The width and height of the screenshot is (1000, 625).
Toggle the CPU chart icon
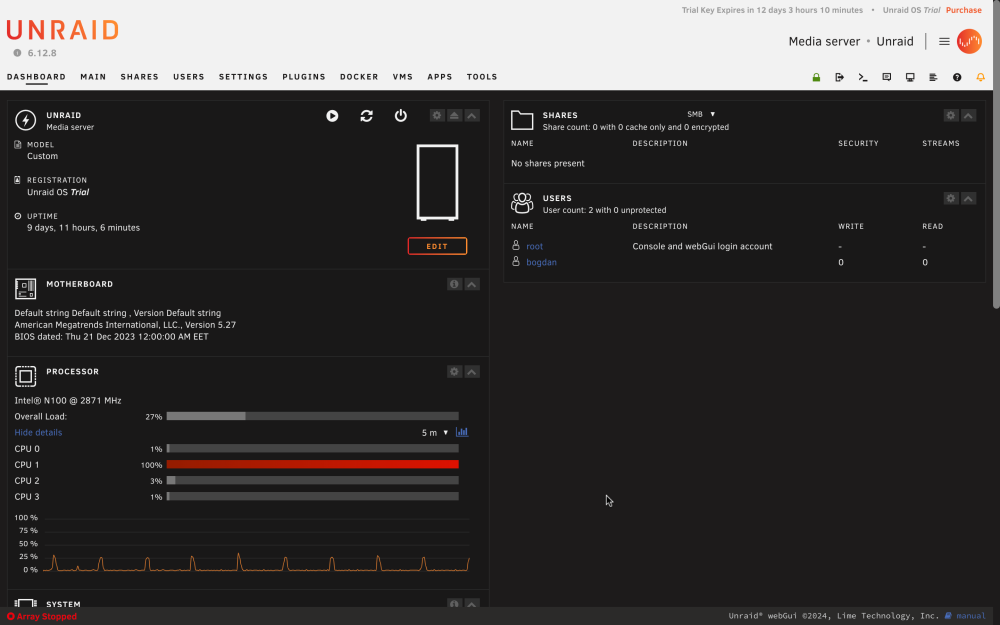[x=462, y=432]
